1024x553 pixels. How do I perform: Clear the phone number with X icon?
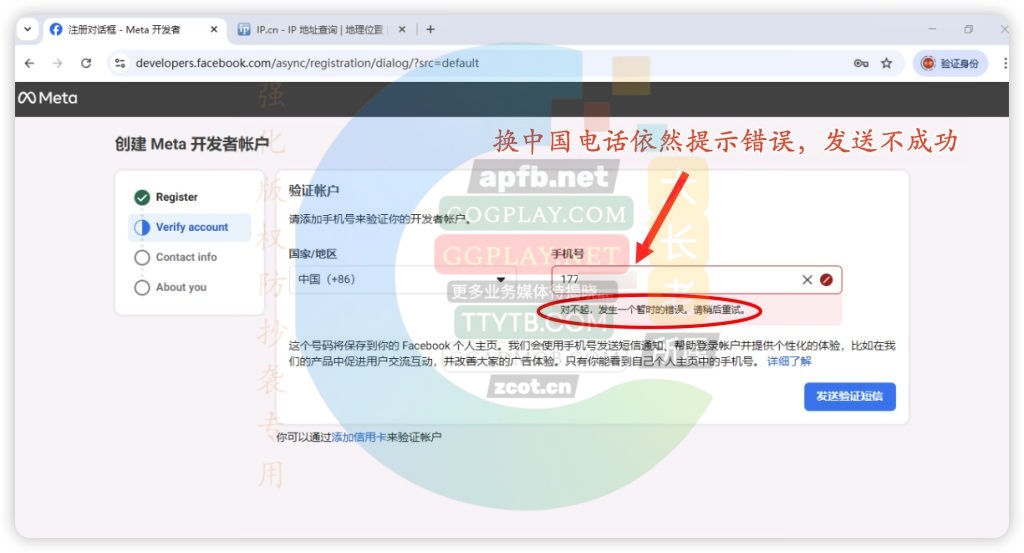click(x=807, y=280)
